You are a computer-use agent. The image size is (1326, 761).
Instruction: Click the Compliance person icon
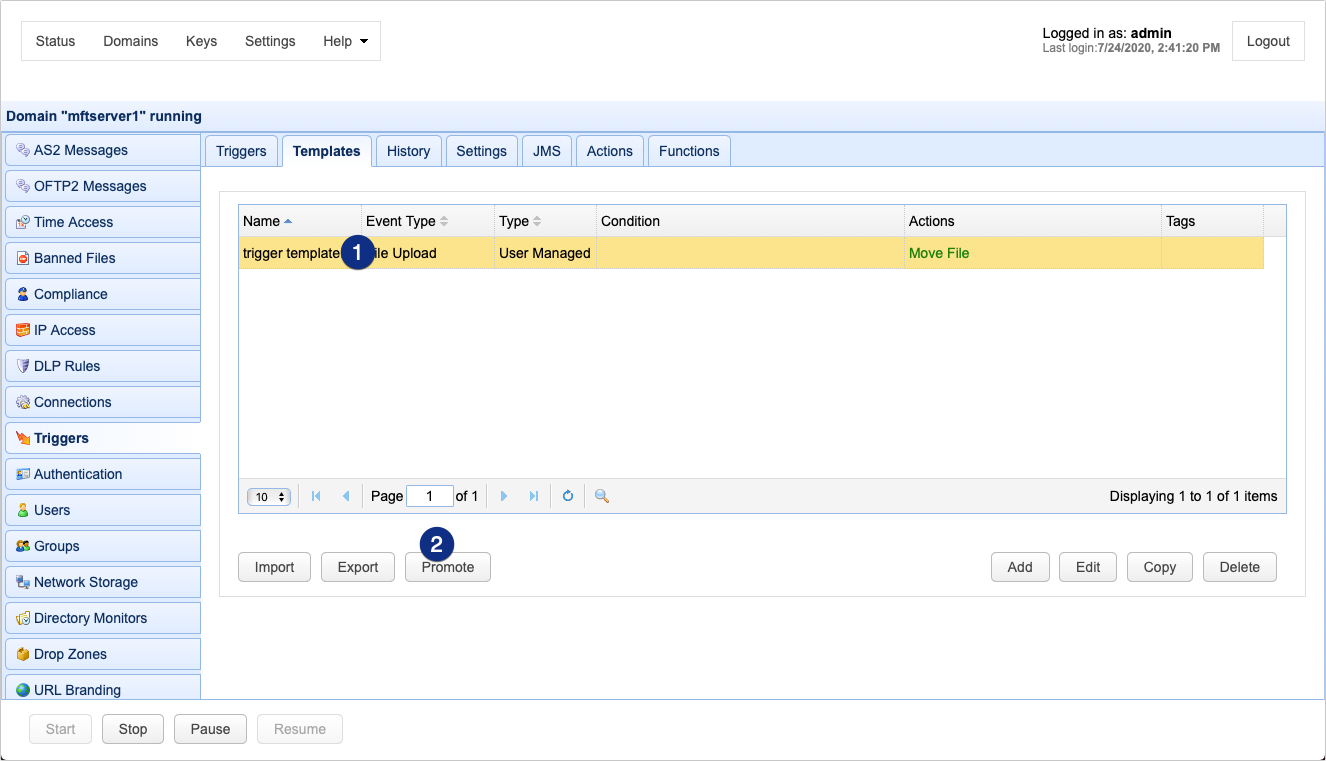[23, 294]
